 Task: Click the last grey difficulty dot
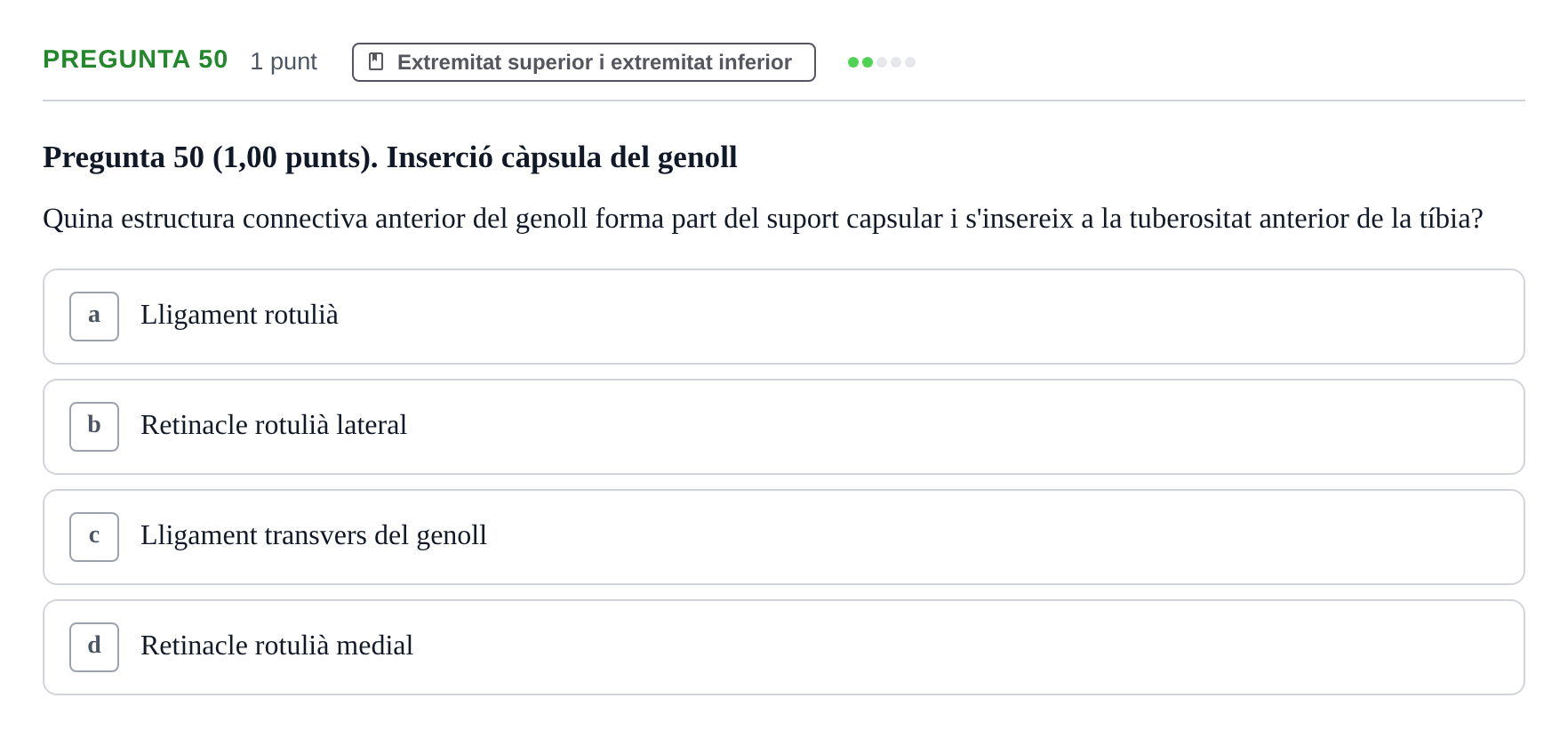[x=910, y=62]
